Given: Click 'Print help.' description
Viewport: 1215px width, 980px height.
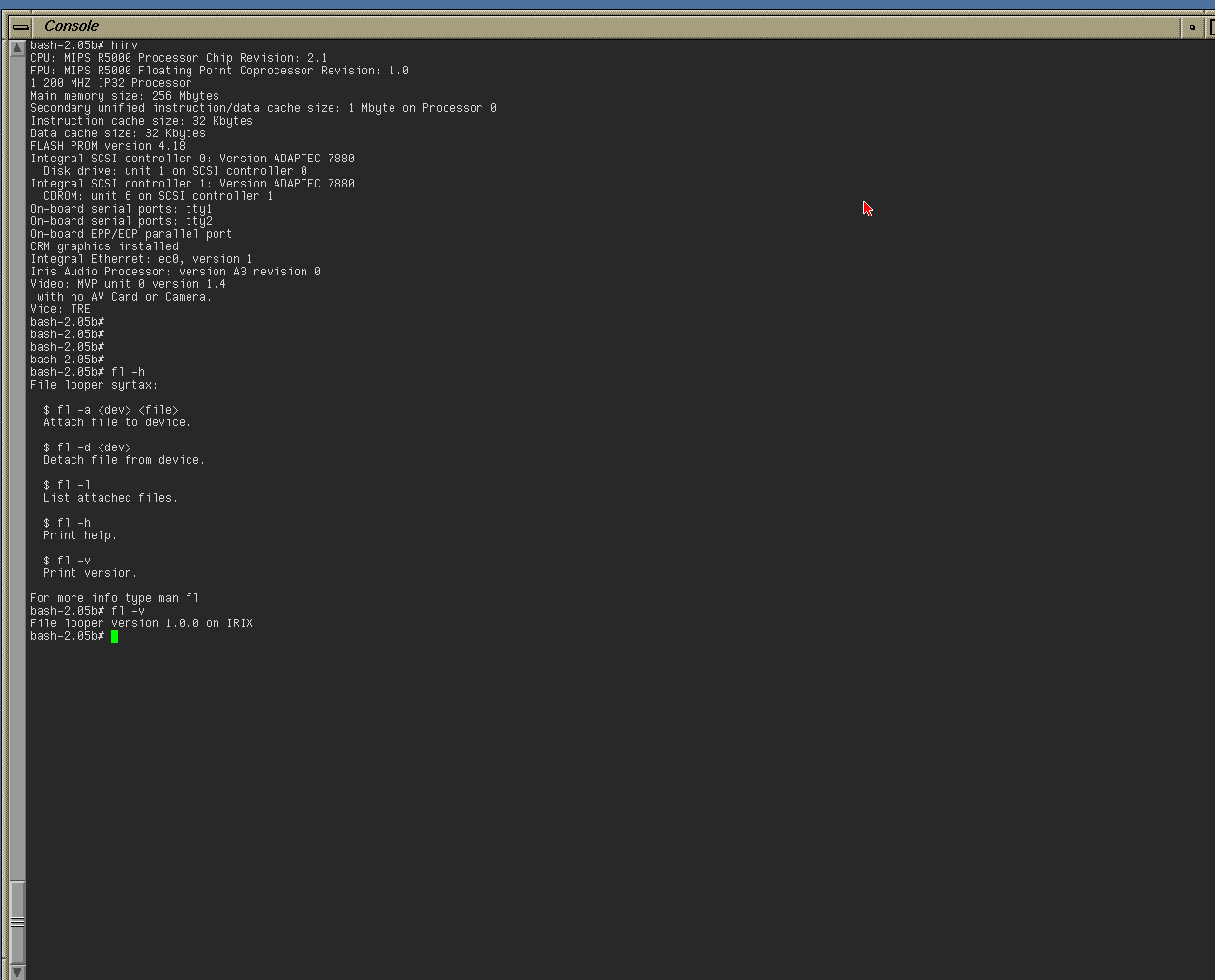Looking at the screenshot, I should (80, 535).
